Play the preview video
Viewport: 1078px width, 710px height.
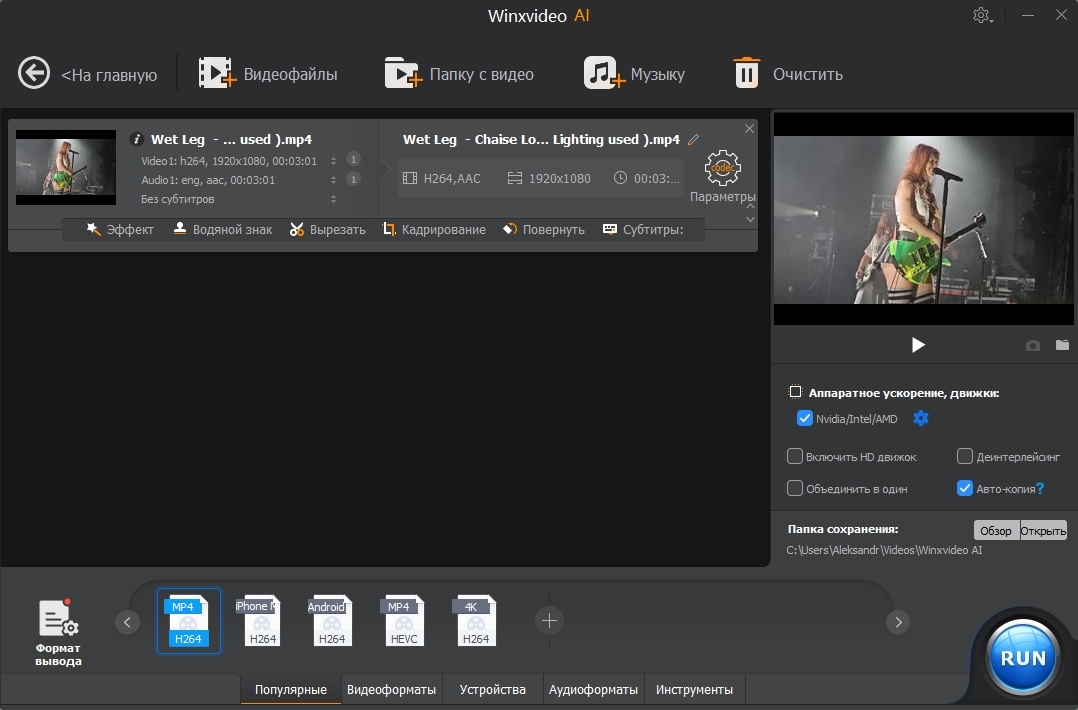pyautogui.click(x=918, y=345)
